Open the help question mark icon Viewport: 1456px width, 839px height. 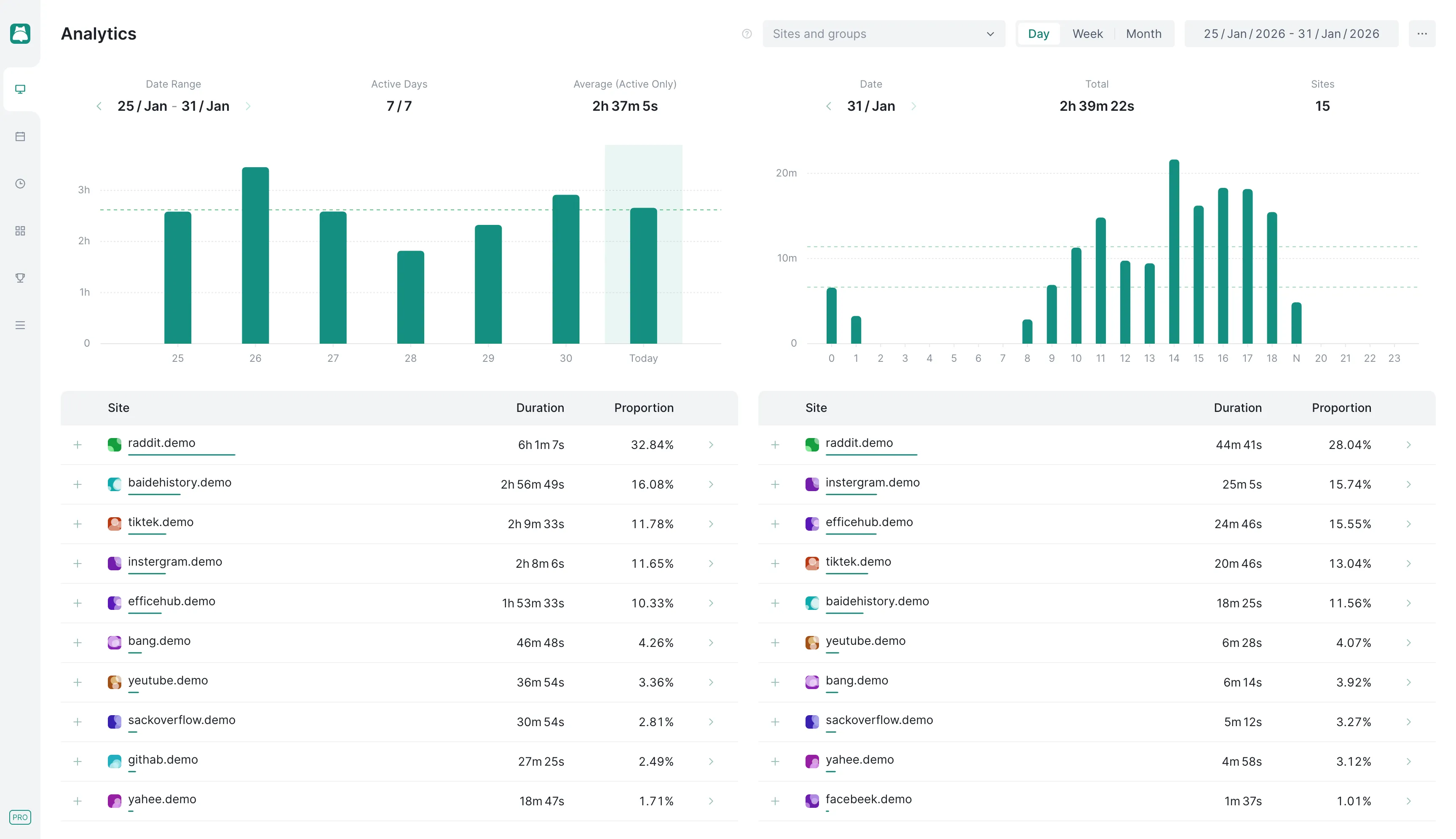[x=747, y=34]
